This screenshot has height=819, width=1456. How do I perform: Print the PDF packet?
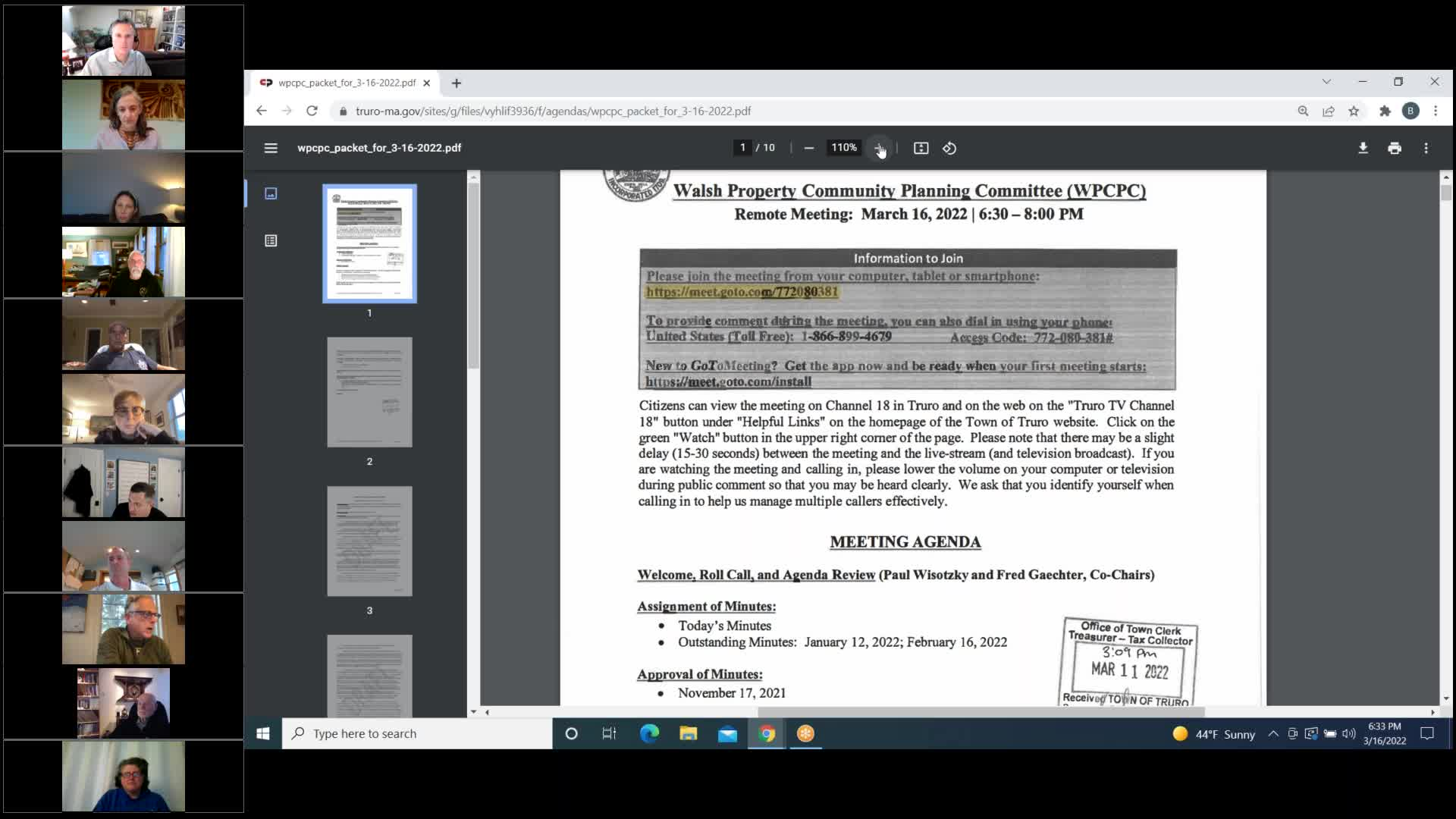point(1395,148)
